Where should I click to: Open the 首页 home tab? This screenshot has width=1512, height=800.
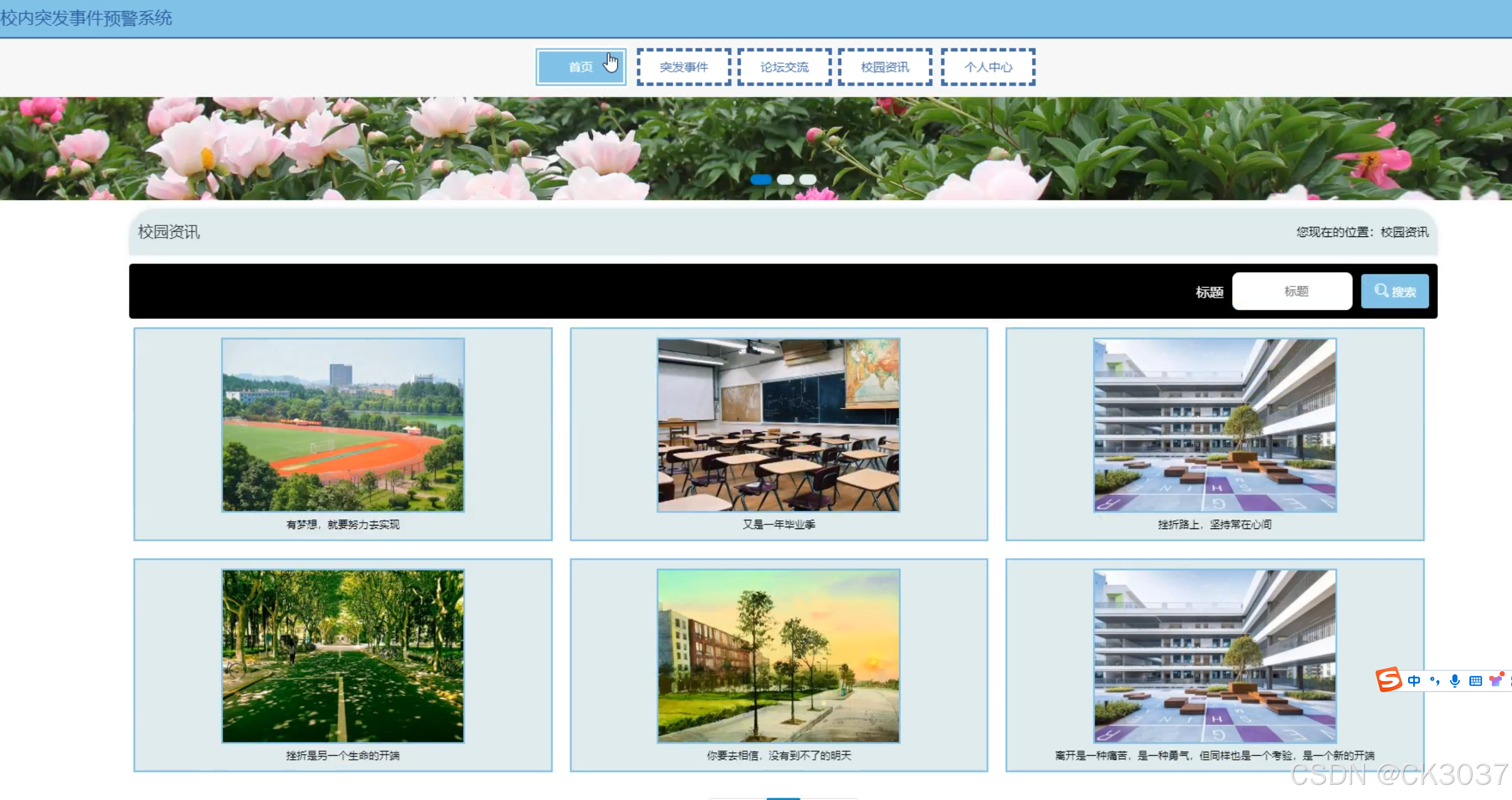[x=580, y=67]
